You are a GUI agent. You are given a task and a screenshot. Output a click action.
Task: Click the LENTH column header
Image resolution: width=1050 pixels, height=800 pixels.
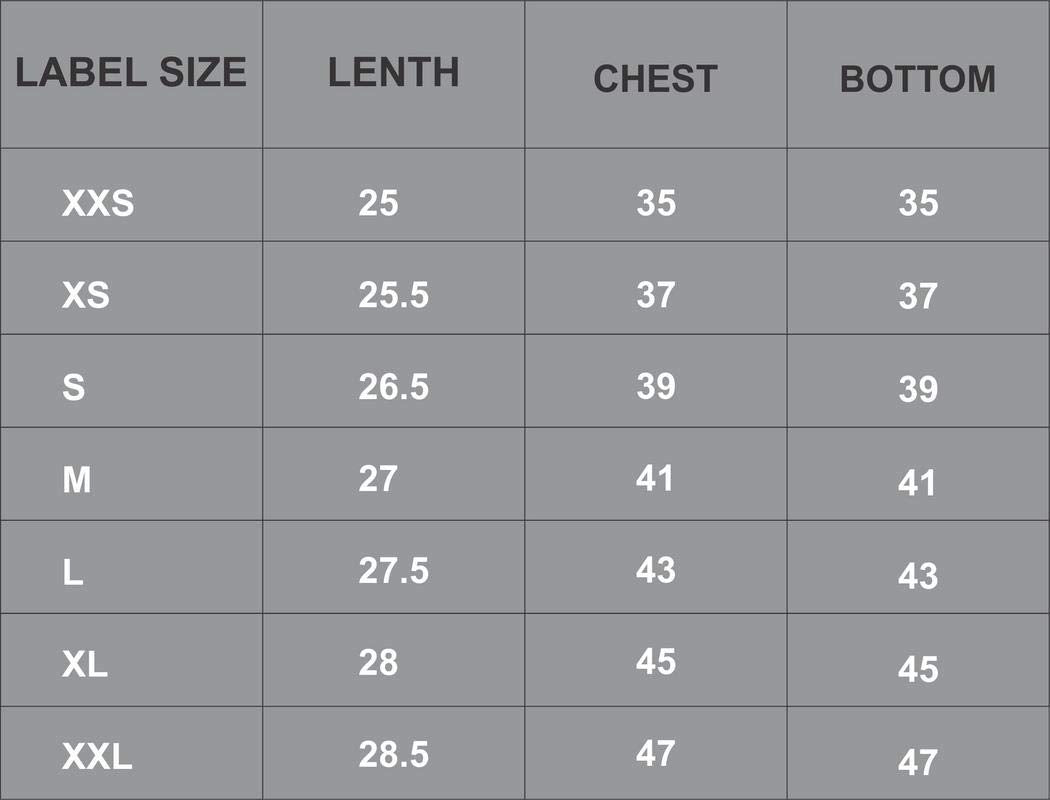click(394, 73)
